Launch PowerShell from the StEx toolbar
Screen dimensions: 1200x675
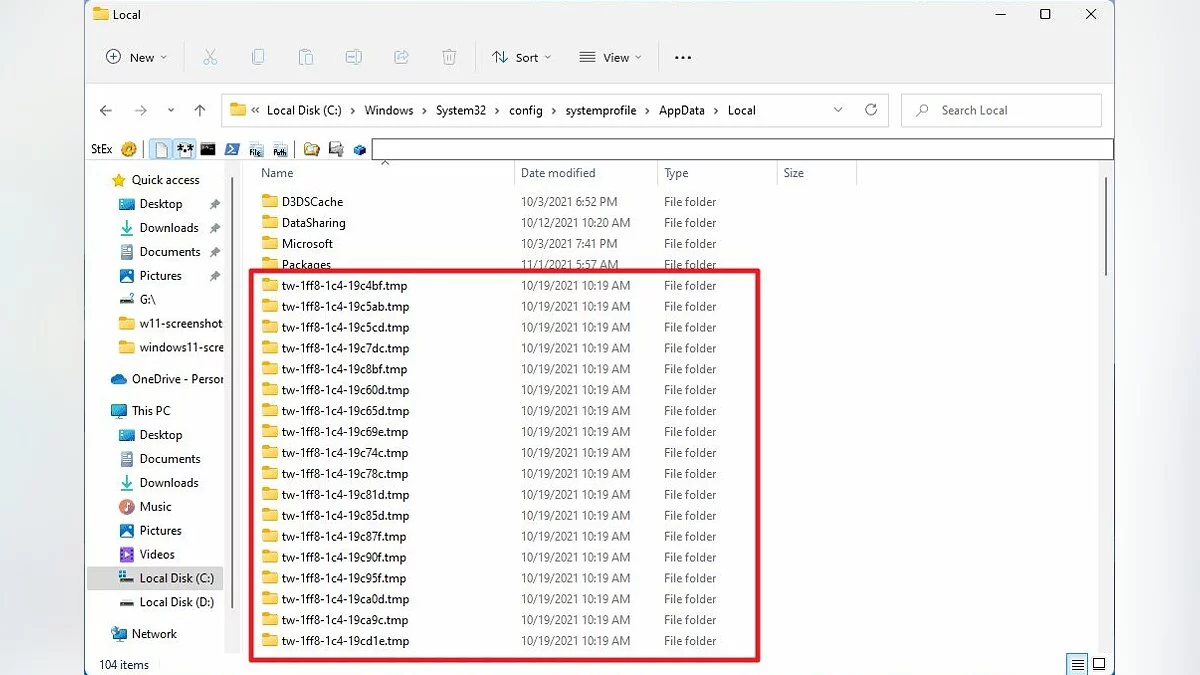pos(232,149)
